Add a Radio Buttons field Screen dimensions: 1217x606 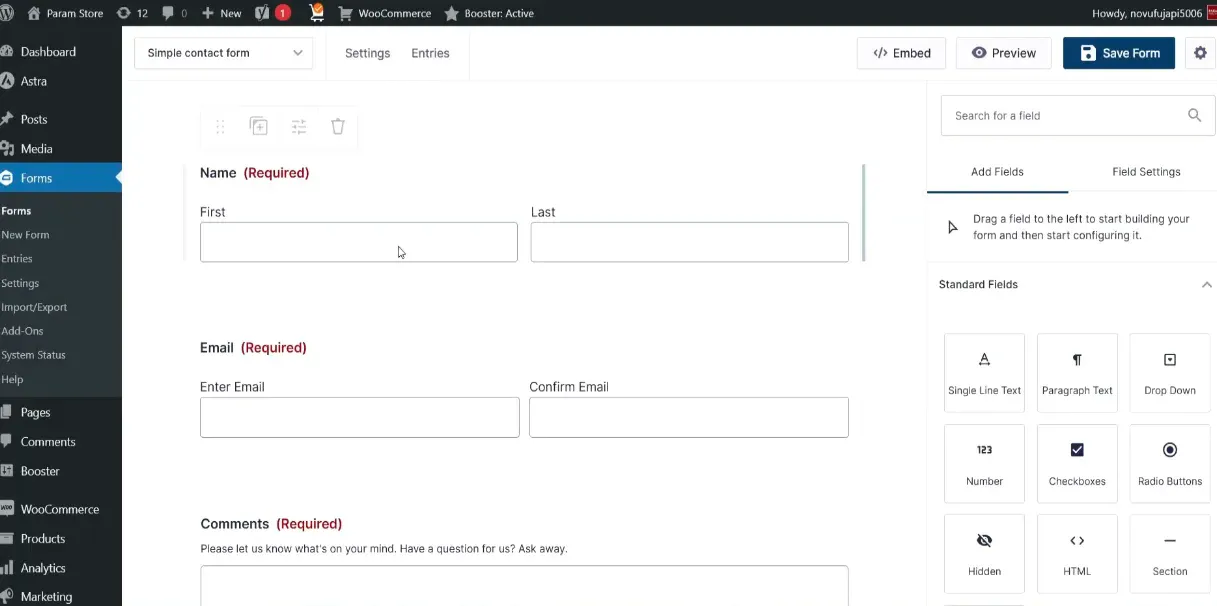(1169, 463)
